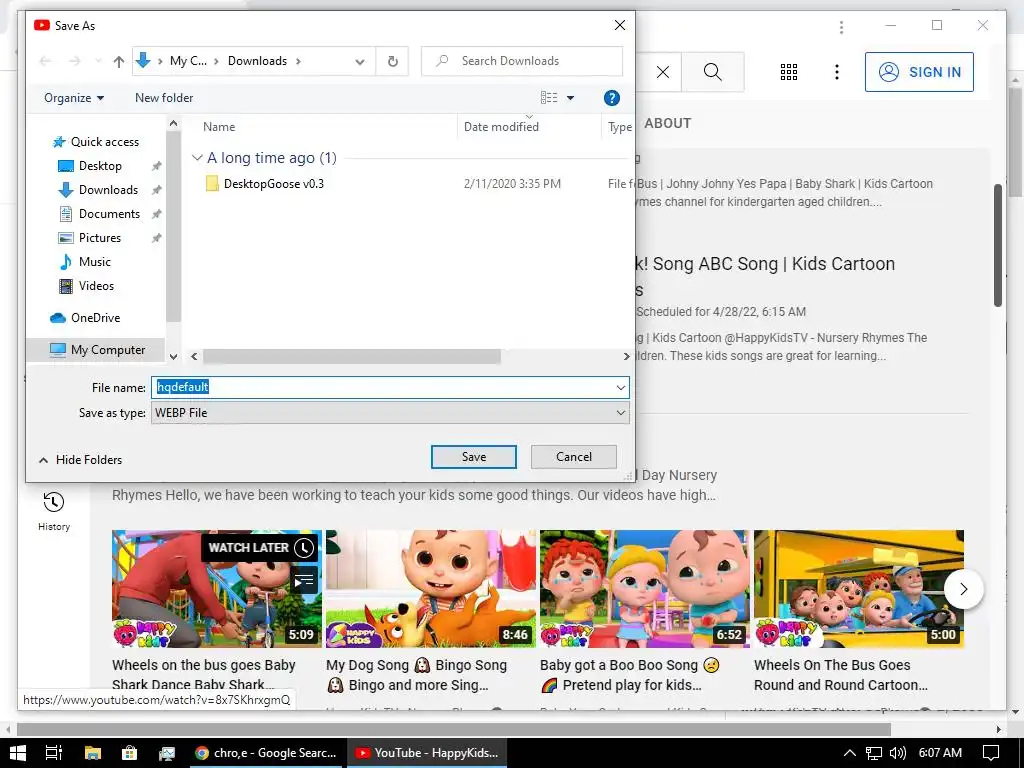
Task: Click the pin icon next to Pictures
Action: point(157,238)
